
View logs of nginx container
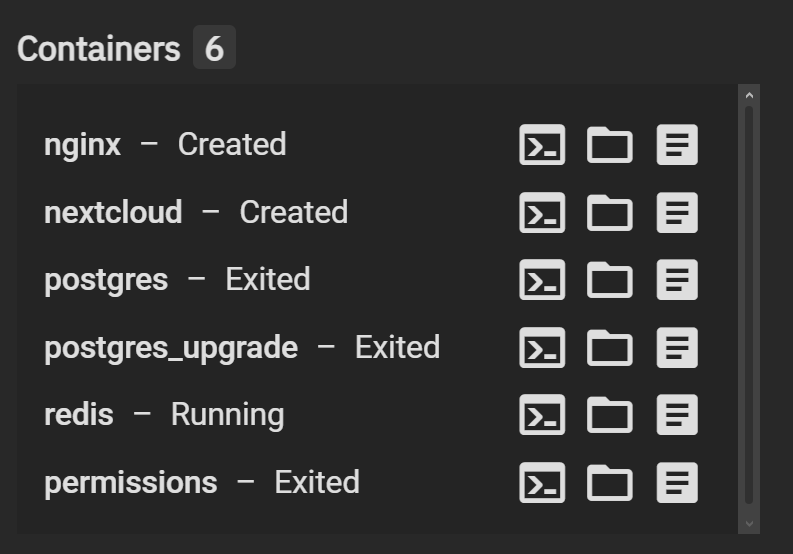677,145
